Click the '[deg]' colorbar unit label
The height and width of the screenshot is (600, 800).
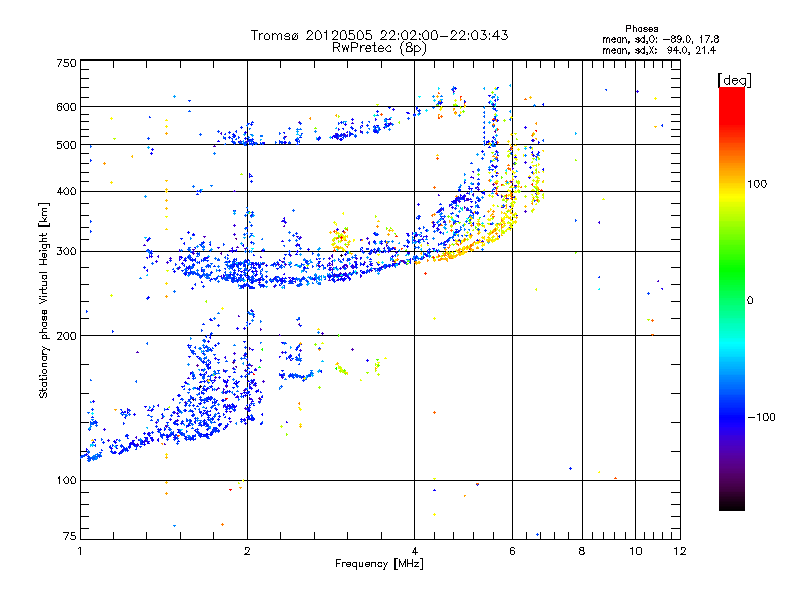(734, 81)
